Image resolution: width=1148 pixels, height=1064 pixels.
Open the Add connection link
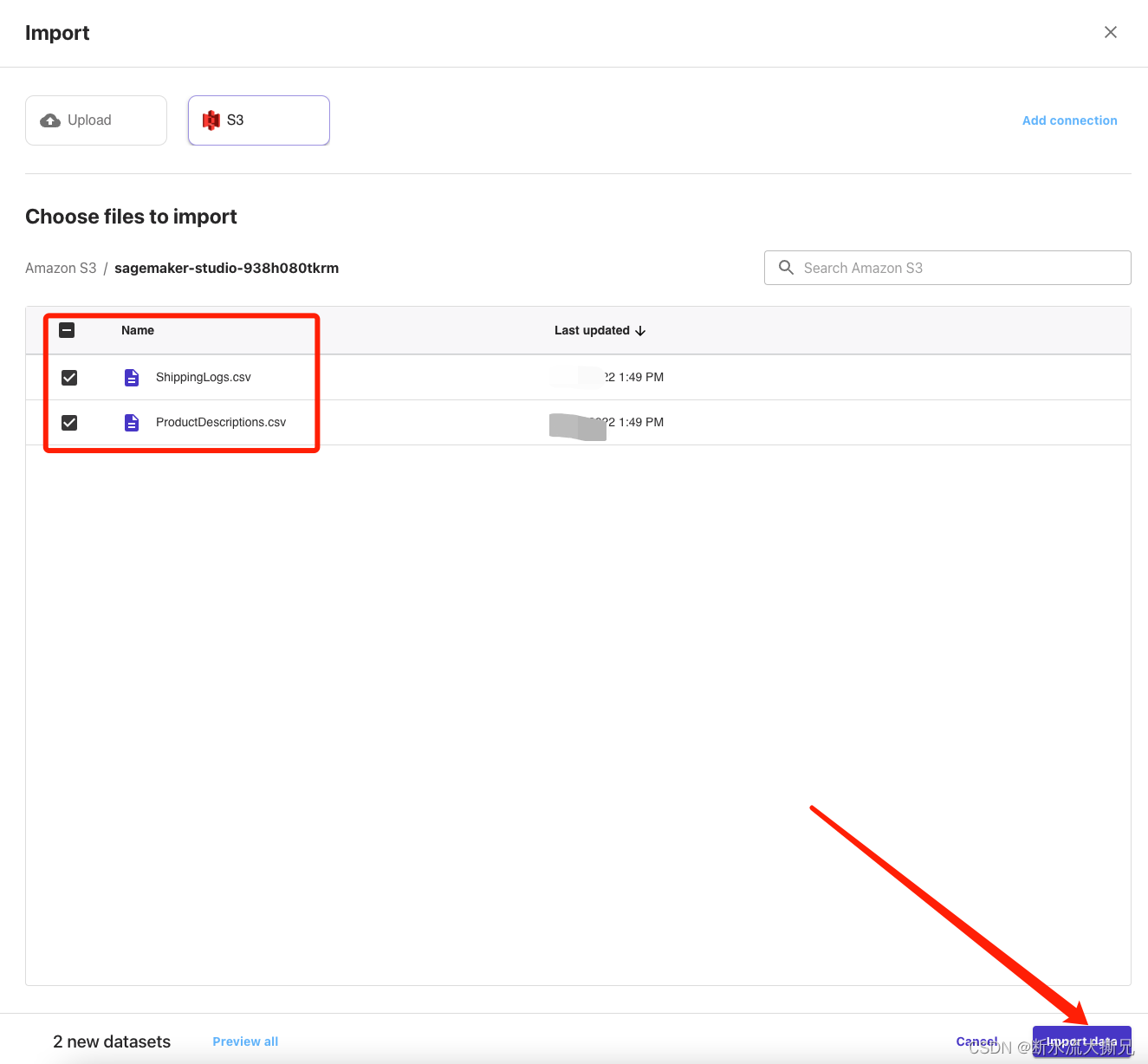pos(1069,120)
